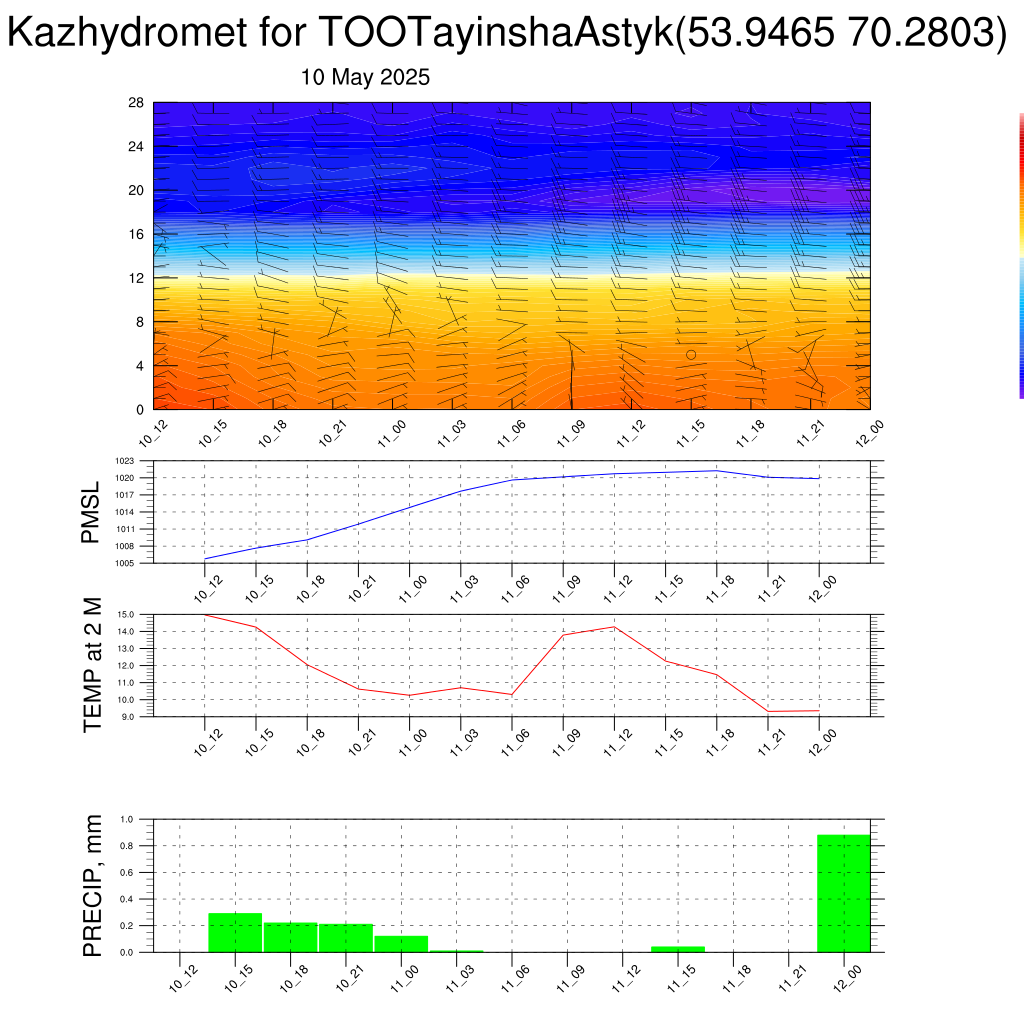Click the date label 10 May 2025

(365, 77)
